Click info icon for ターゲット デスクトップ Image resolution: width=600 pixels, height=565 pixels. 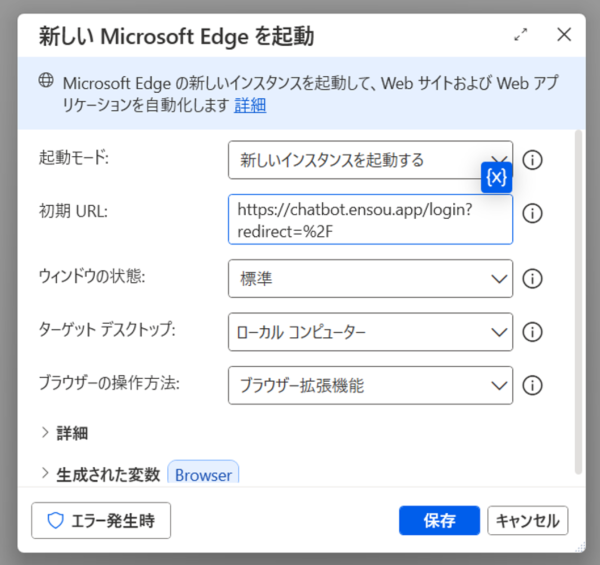[x=533, y=332]
